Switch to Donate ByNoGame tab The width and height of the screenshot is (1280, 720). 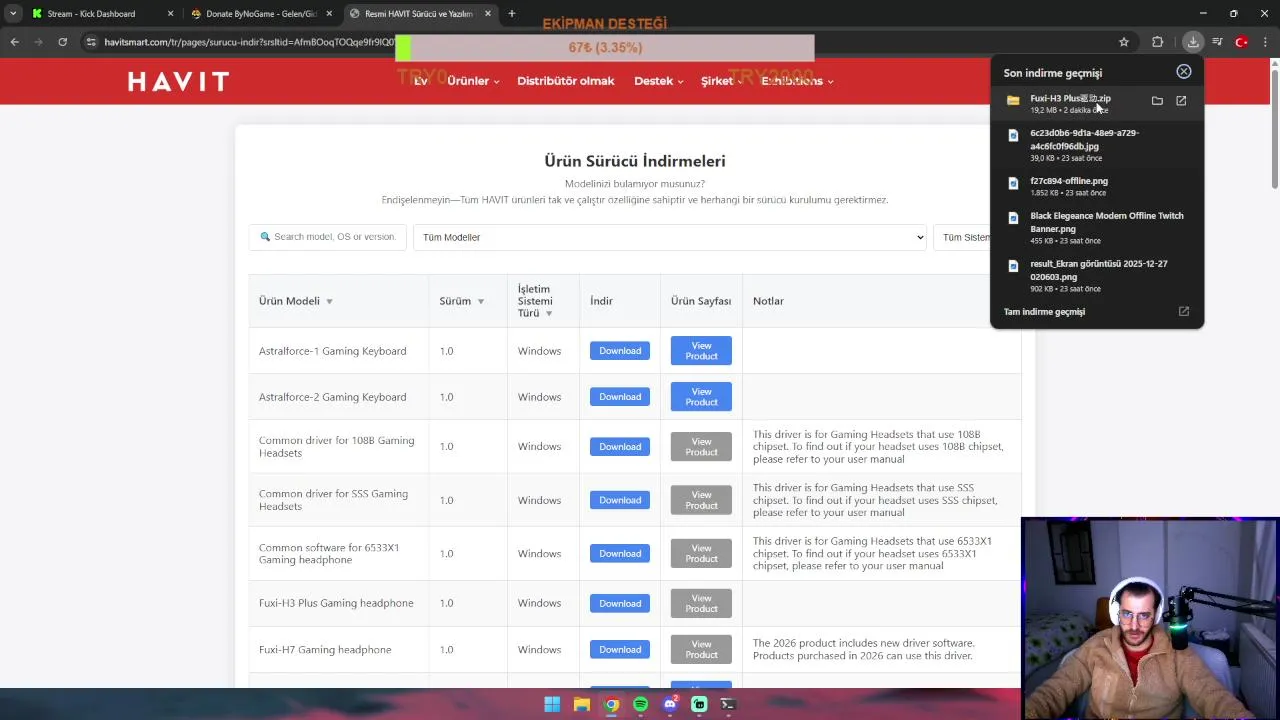tap(262, 14)
